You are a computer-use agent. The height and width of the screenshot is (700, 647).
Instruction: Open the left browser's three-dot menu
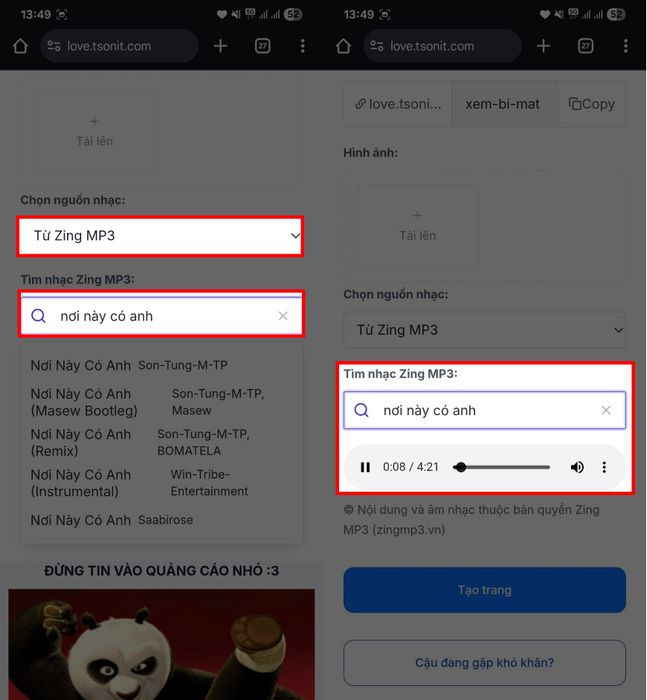point(303,46)
